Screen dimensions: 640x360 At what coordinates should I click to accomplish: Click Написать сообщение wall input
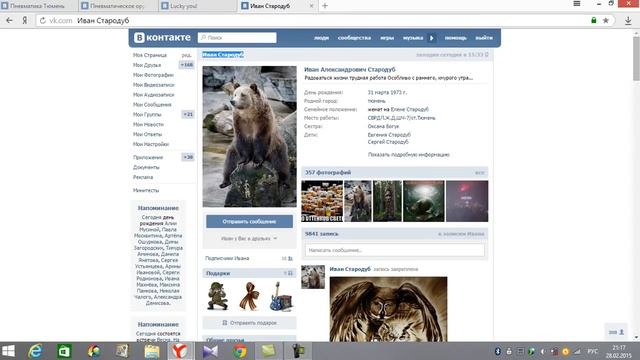tap(395, 250)
